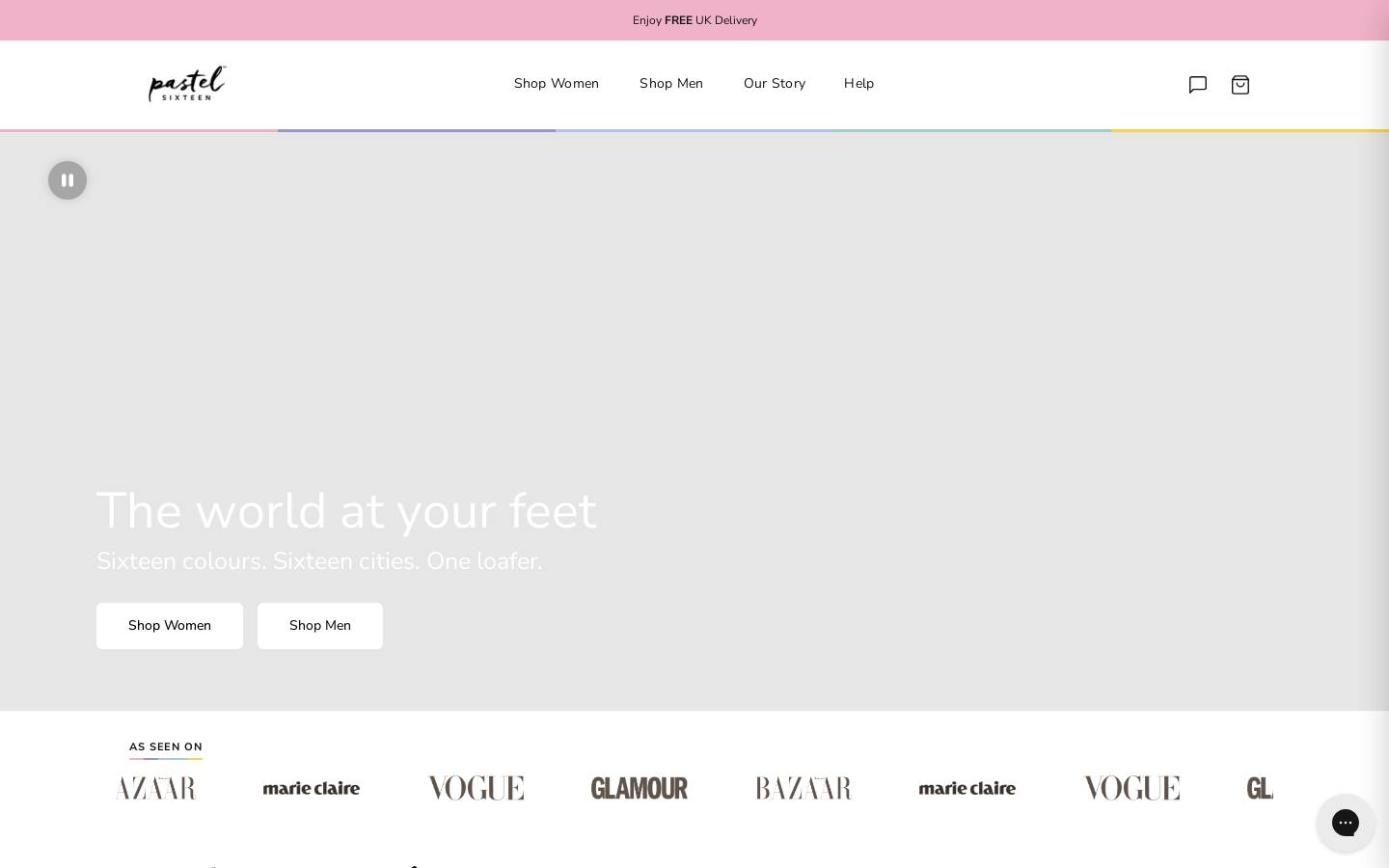
Task: Select the complete Bazaar logo
Action: click(803, 788)
